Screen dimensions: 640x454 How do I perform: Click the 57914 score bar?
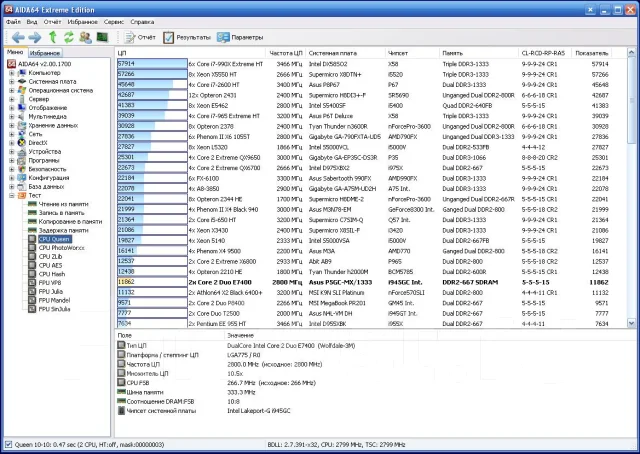coord(152,64)
